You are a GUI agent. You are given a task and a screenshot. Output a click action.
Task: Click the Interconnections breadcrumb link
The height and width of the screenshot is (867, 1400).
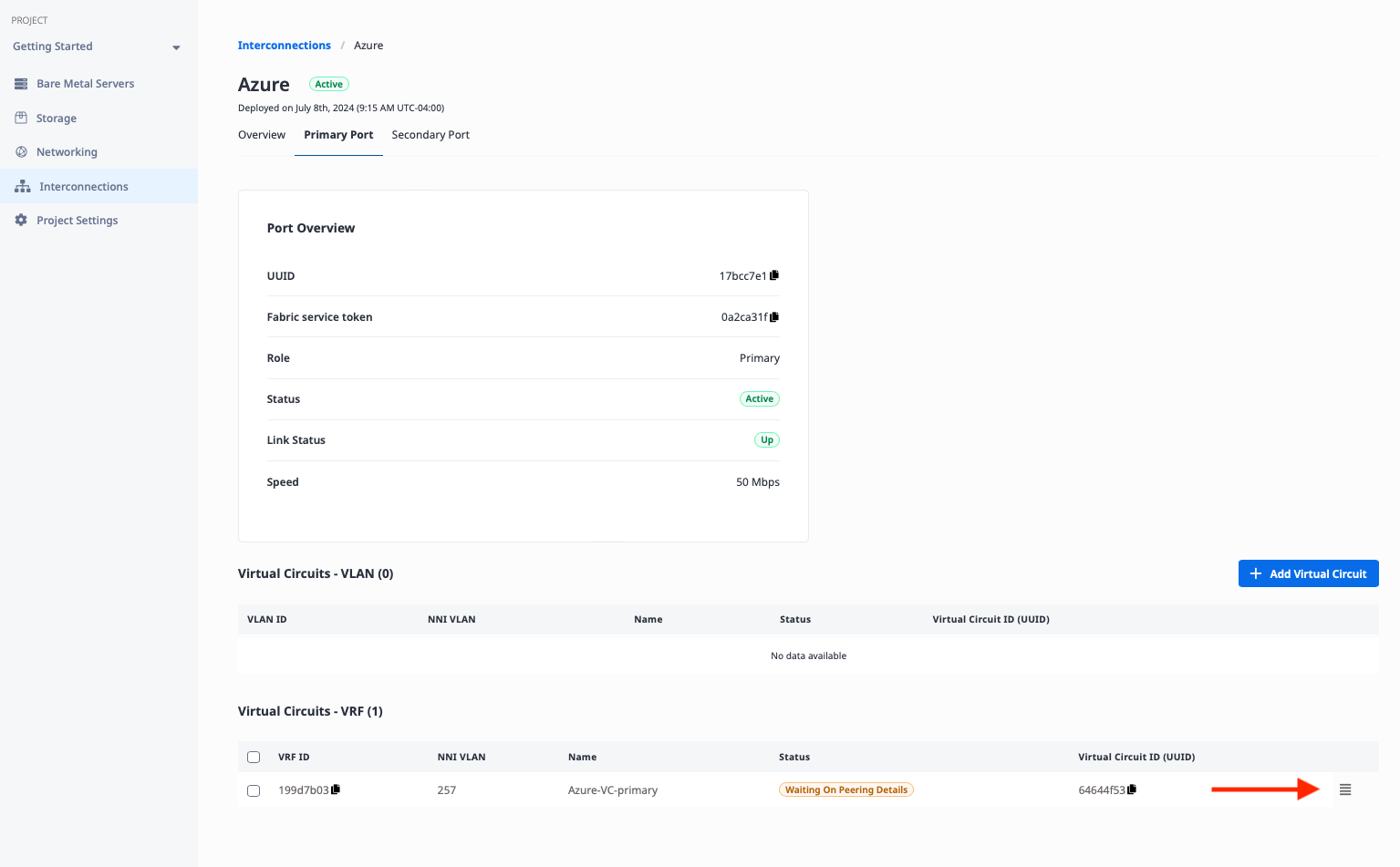click(x=285, y=46)
